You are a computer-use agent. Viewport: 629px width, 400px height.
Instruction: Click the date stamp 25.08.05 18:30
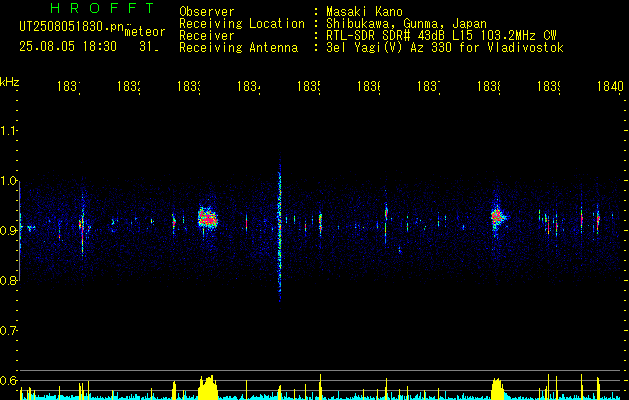68,47
